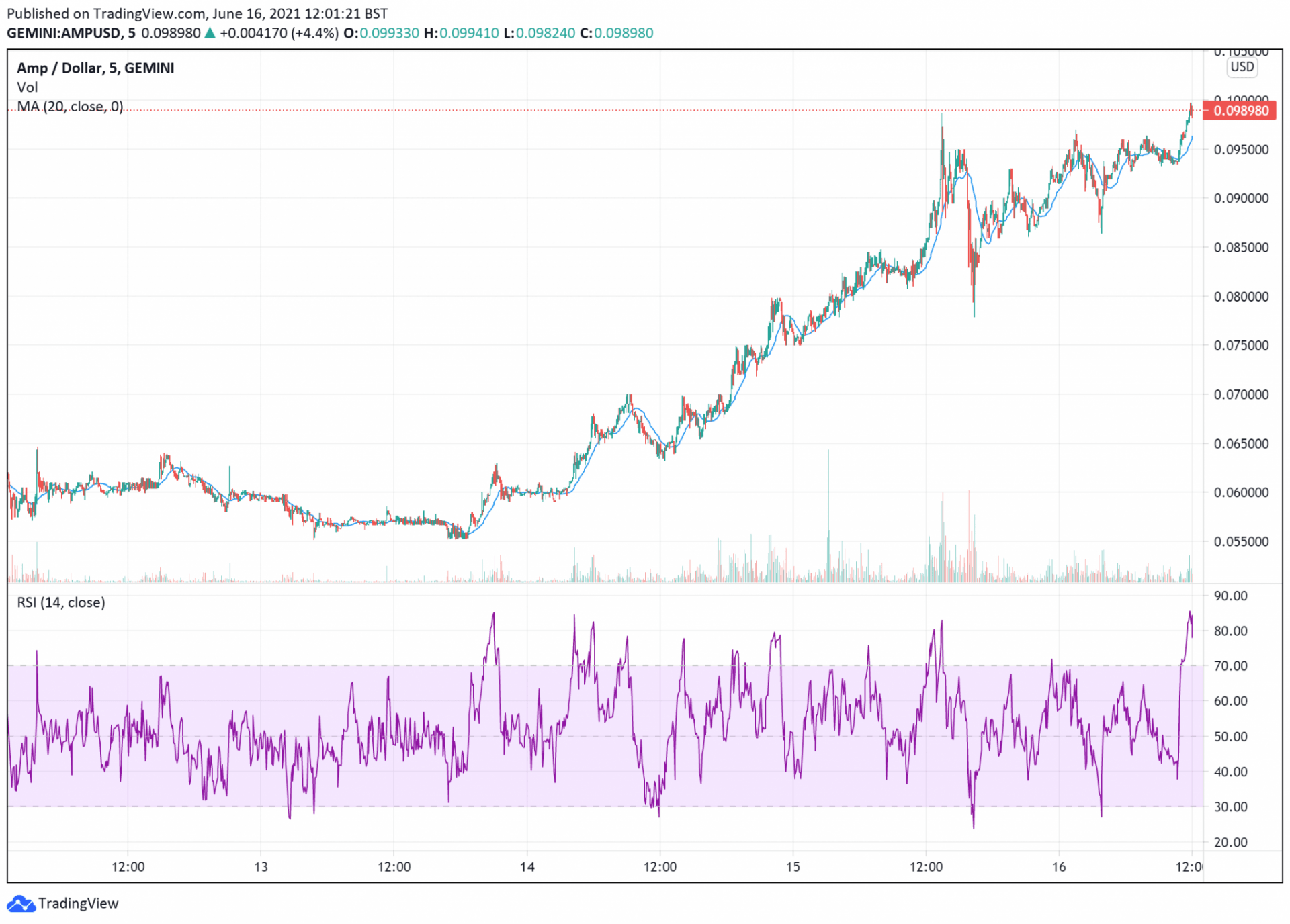1290x924 pixels.
Task: Click the bold date 14 on time axis
Action: [527, 867]
